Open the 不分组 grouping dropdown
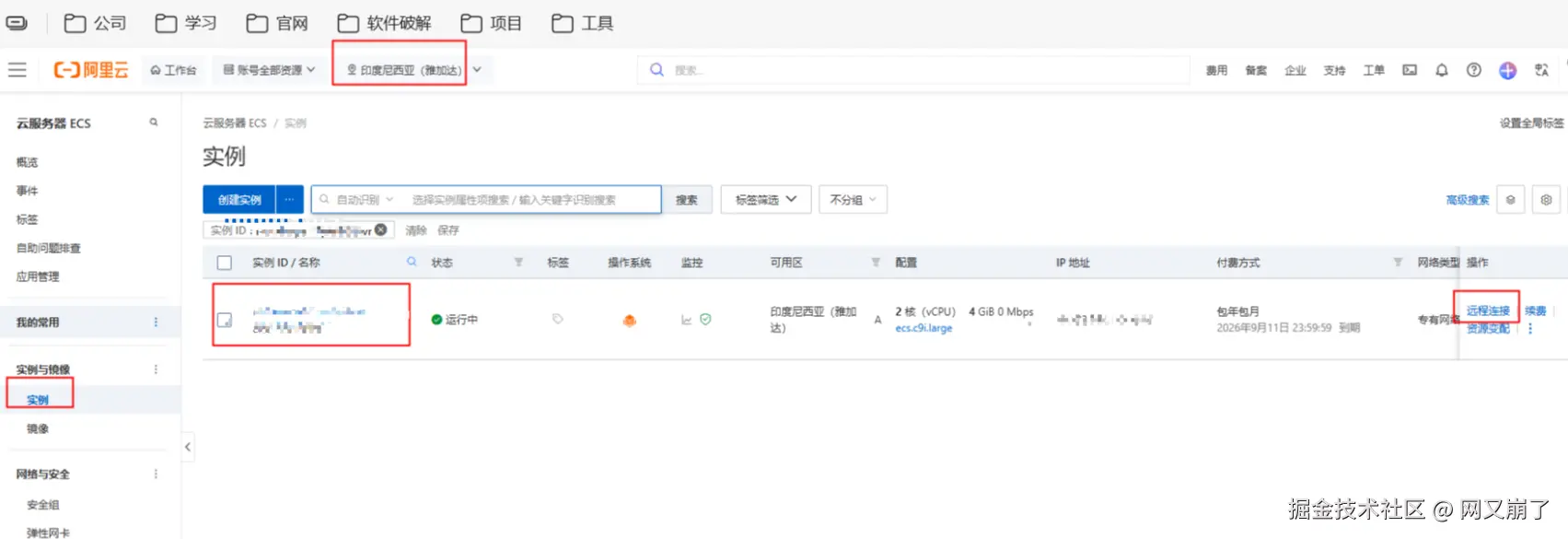Image resolution: width=1568 pixels, height=539 pixels. coord(853,199)
